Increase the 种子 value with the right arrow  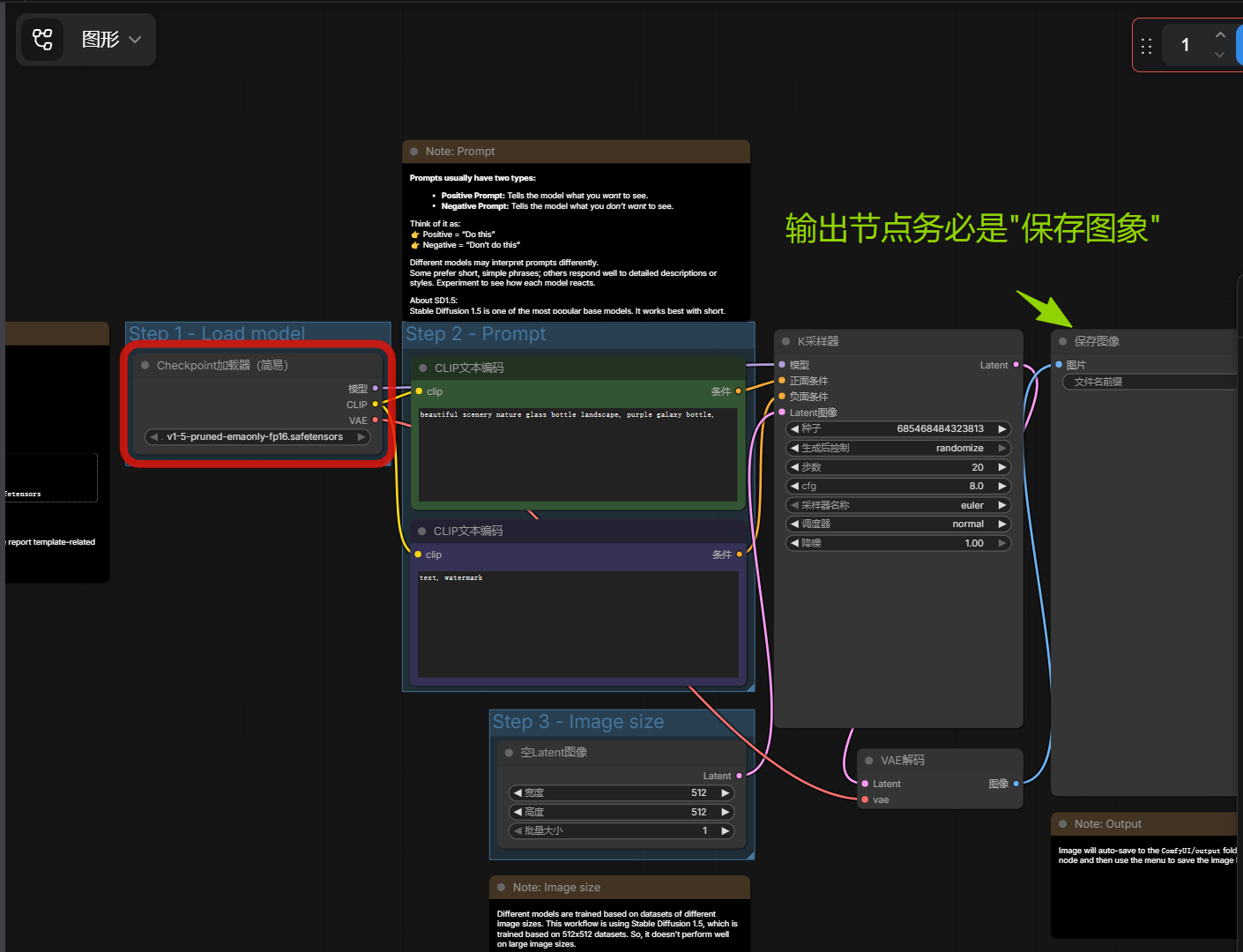click(x=1002, y=428)
